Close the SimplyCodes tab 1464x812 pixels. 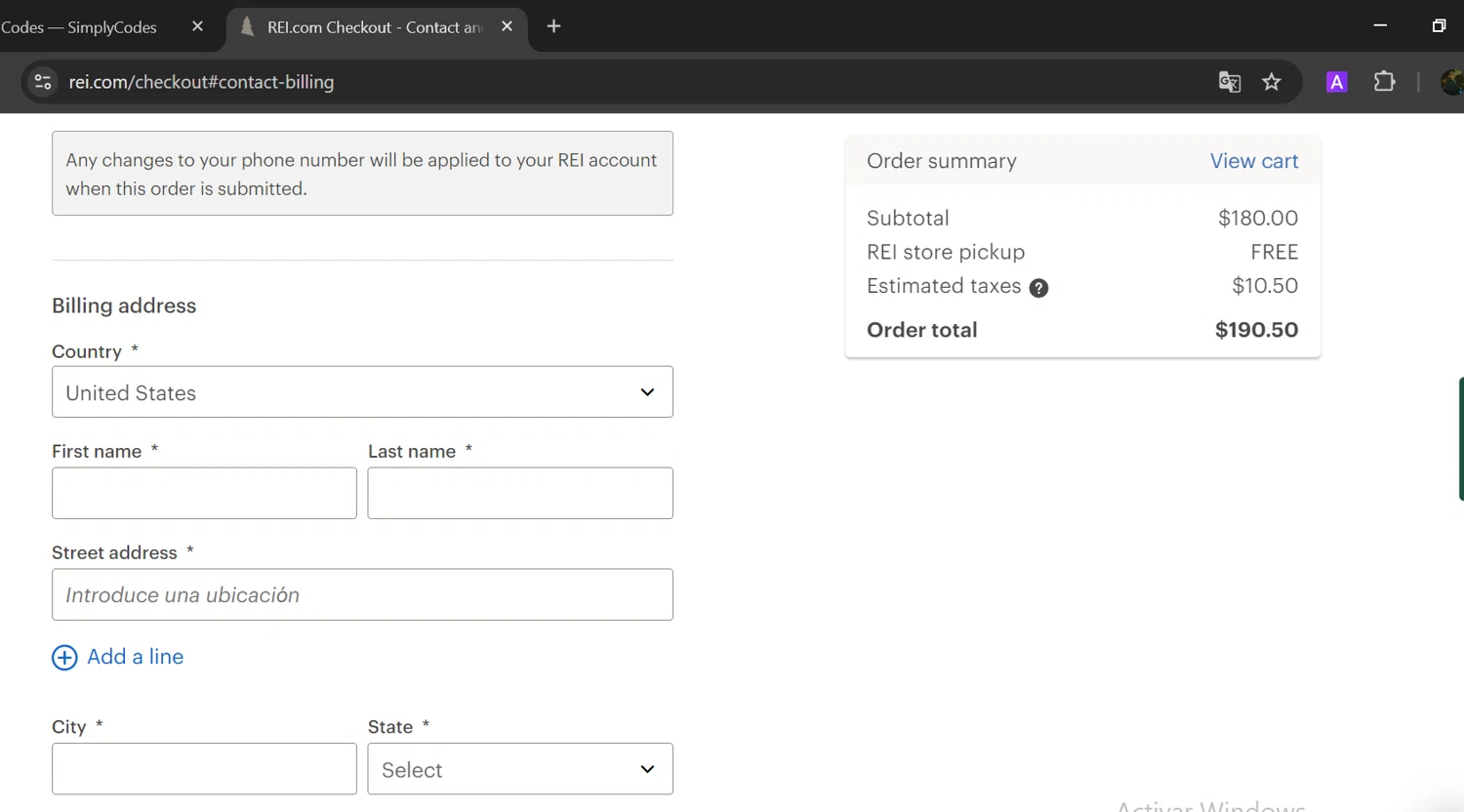tap(197, 26)
